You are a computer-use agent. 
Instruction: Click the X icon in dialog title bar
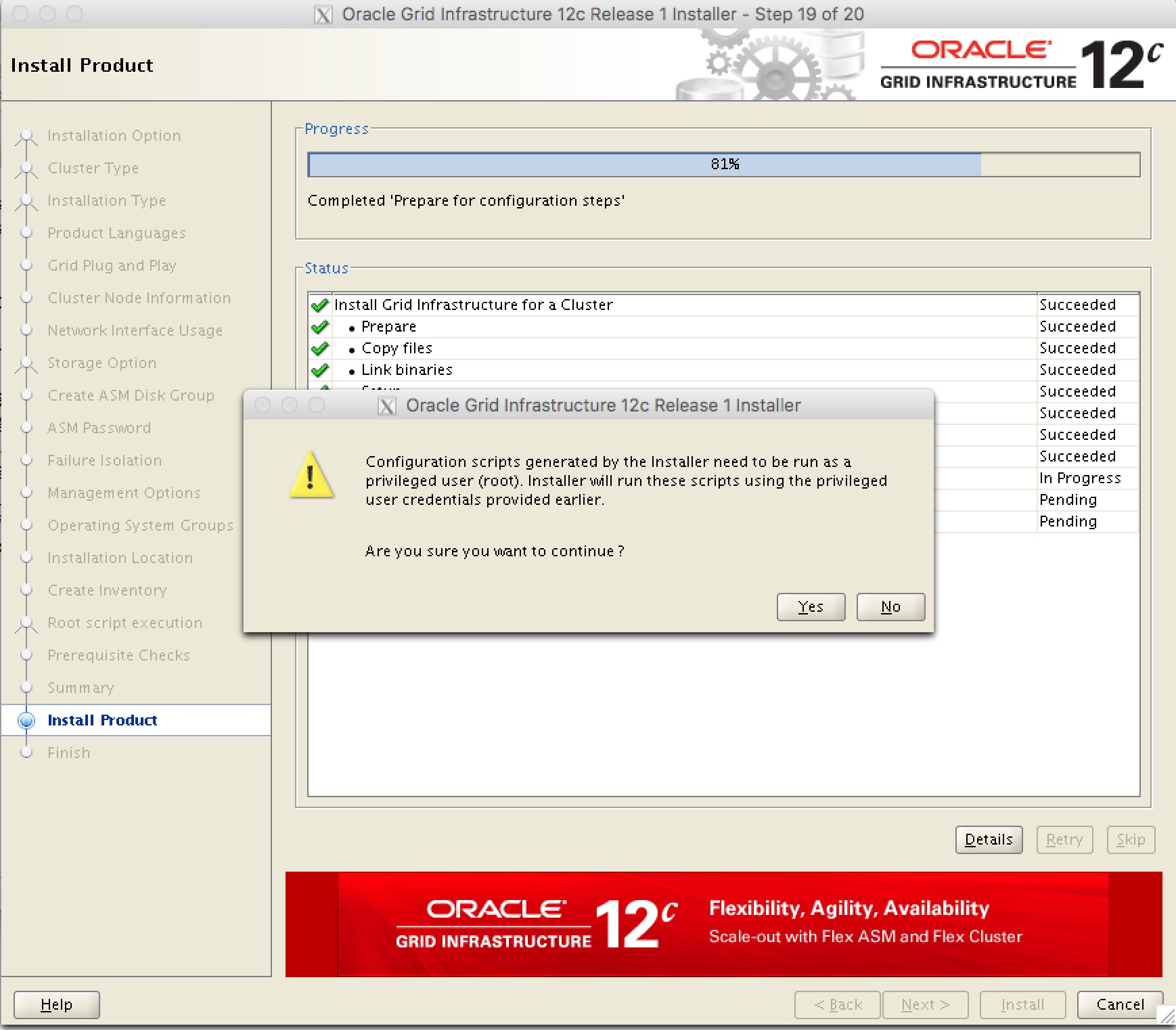coord(386,406)
